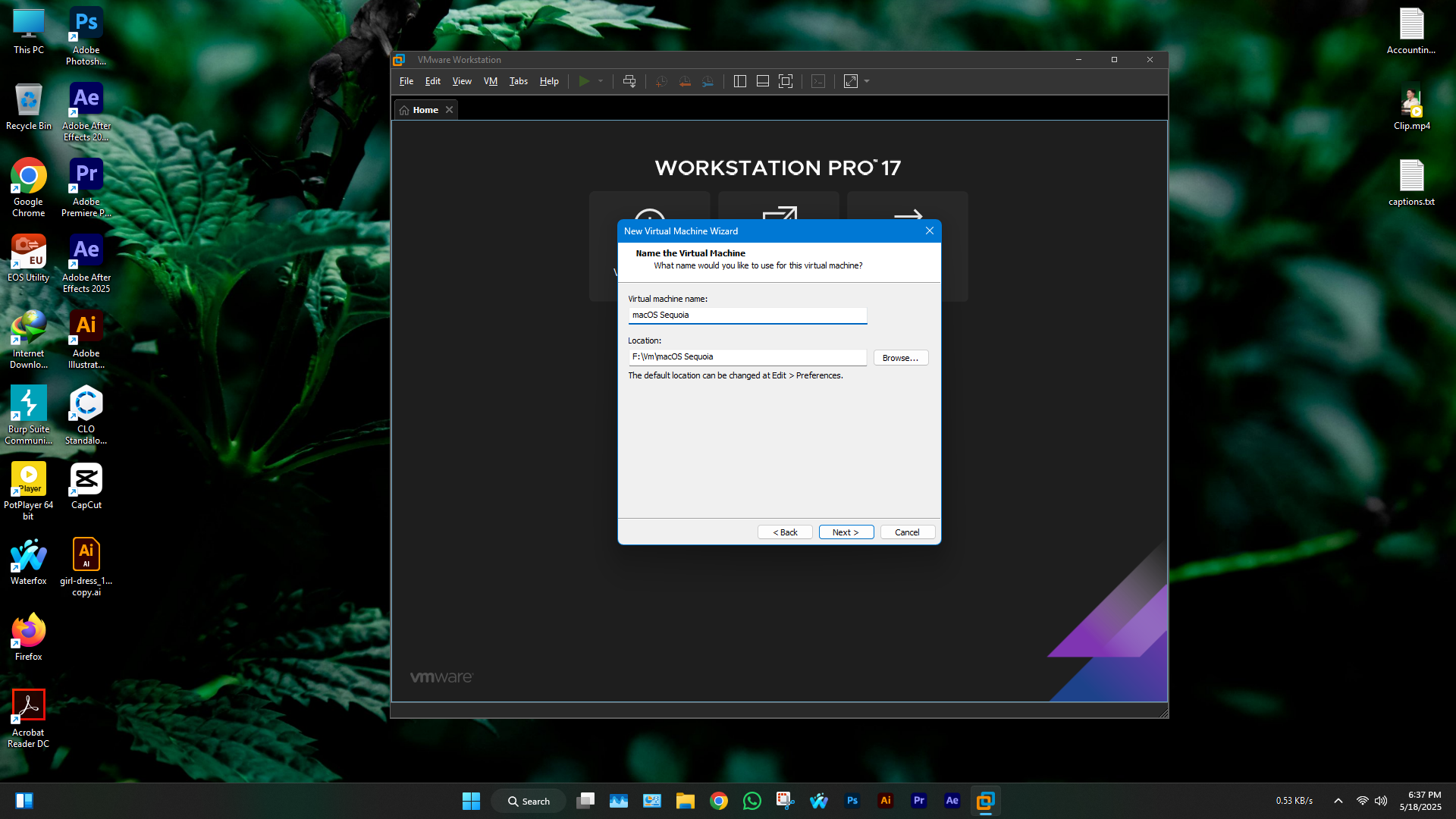The width and height of the screenshot is (1456, 819).
Task: Click Send Ctrl+Alt+Del toolbar icon
Action: [629, 81]
